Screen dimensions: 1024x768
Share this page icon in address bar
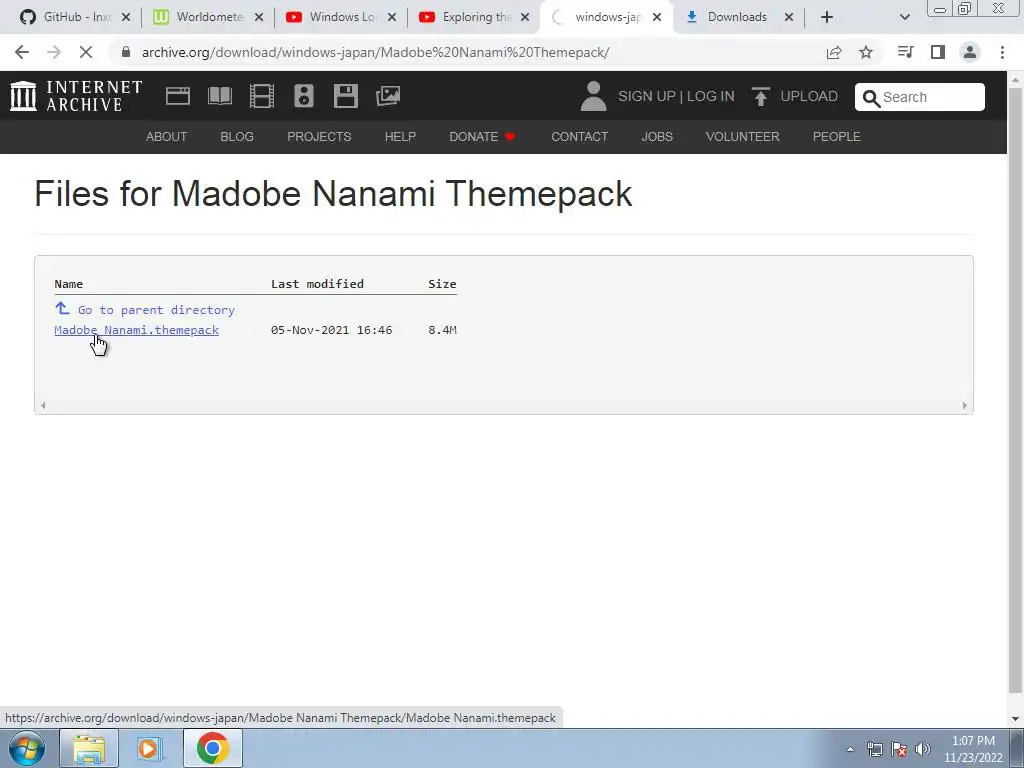833,52
